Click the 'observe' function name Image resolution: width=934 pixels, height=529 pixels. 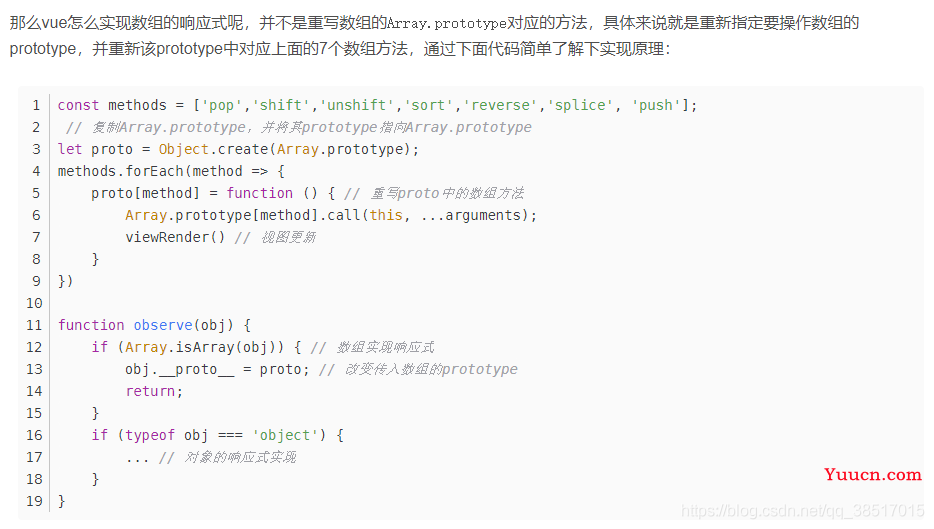(x=163, y=325)
